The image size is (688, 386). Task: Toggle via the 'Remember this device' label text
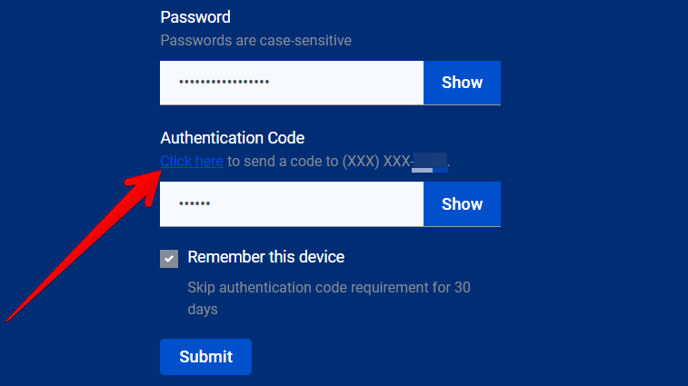(266, 257)
